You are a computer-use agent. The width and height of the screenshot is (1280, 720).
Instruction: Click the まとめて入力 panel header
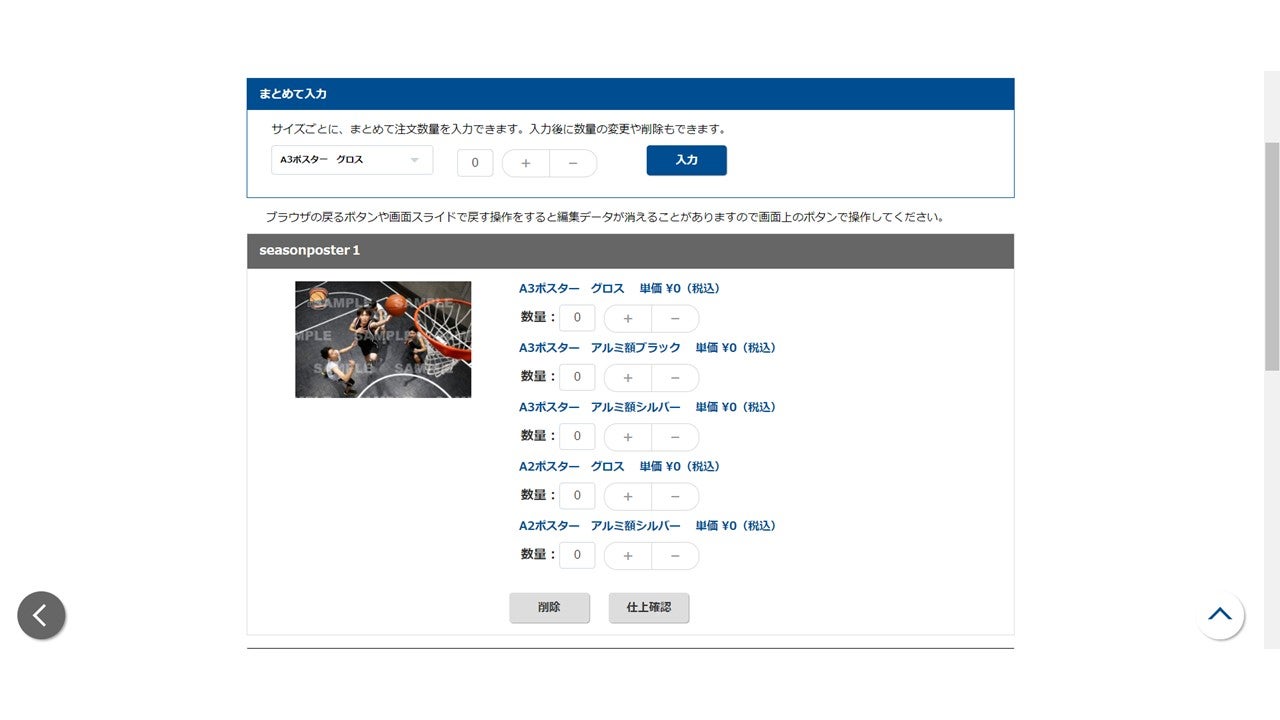(630, 94)
